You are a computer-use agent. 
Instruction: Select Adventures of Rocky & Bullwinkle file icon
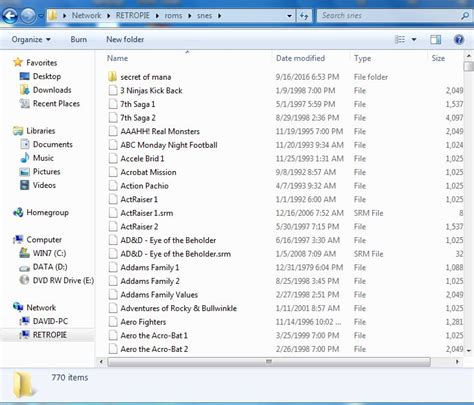[x=113, y=308]
